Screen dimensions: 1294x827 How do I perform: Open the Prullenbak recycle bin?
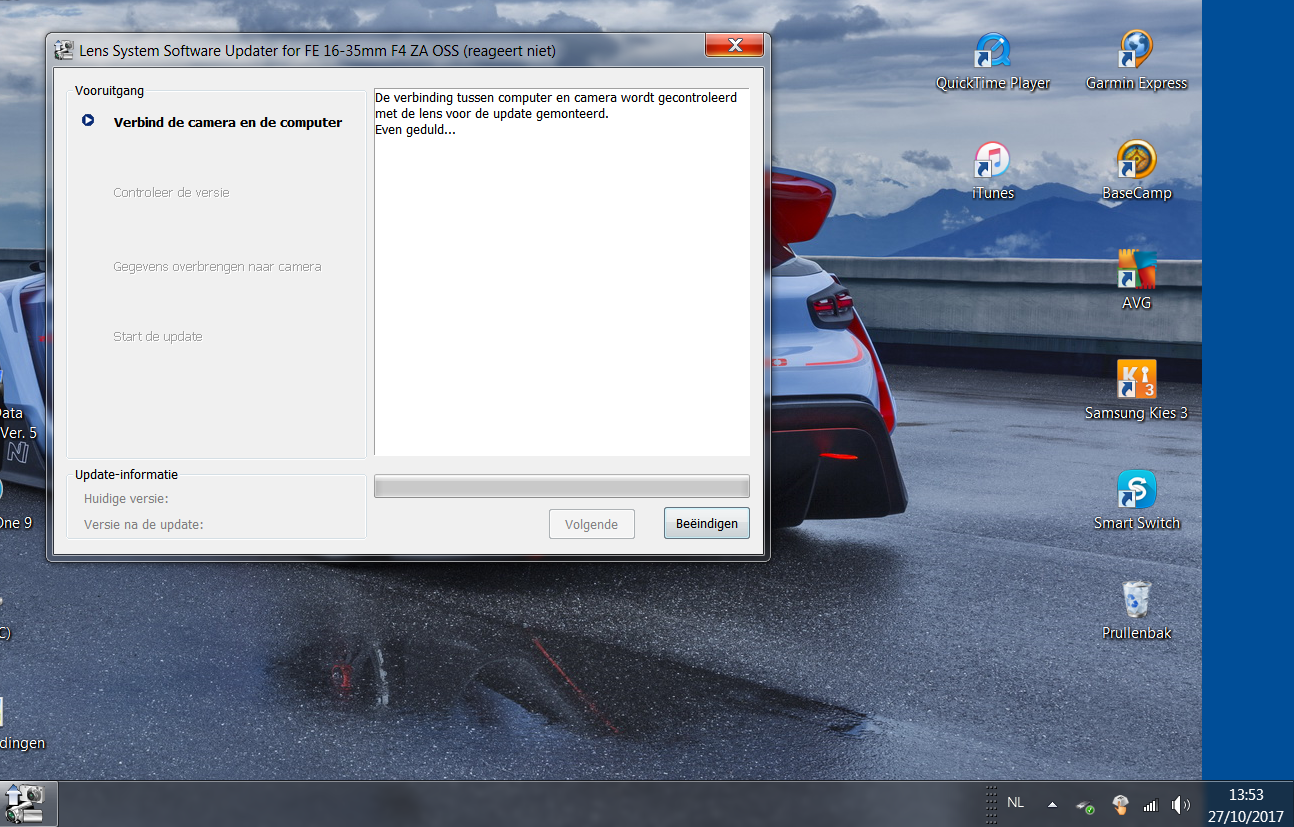(1136, 600)
